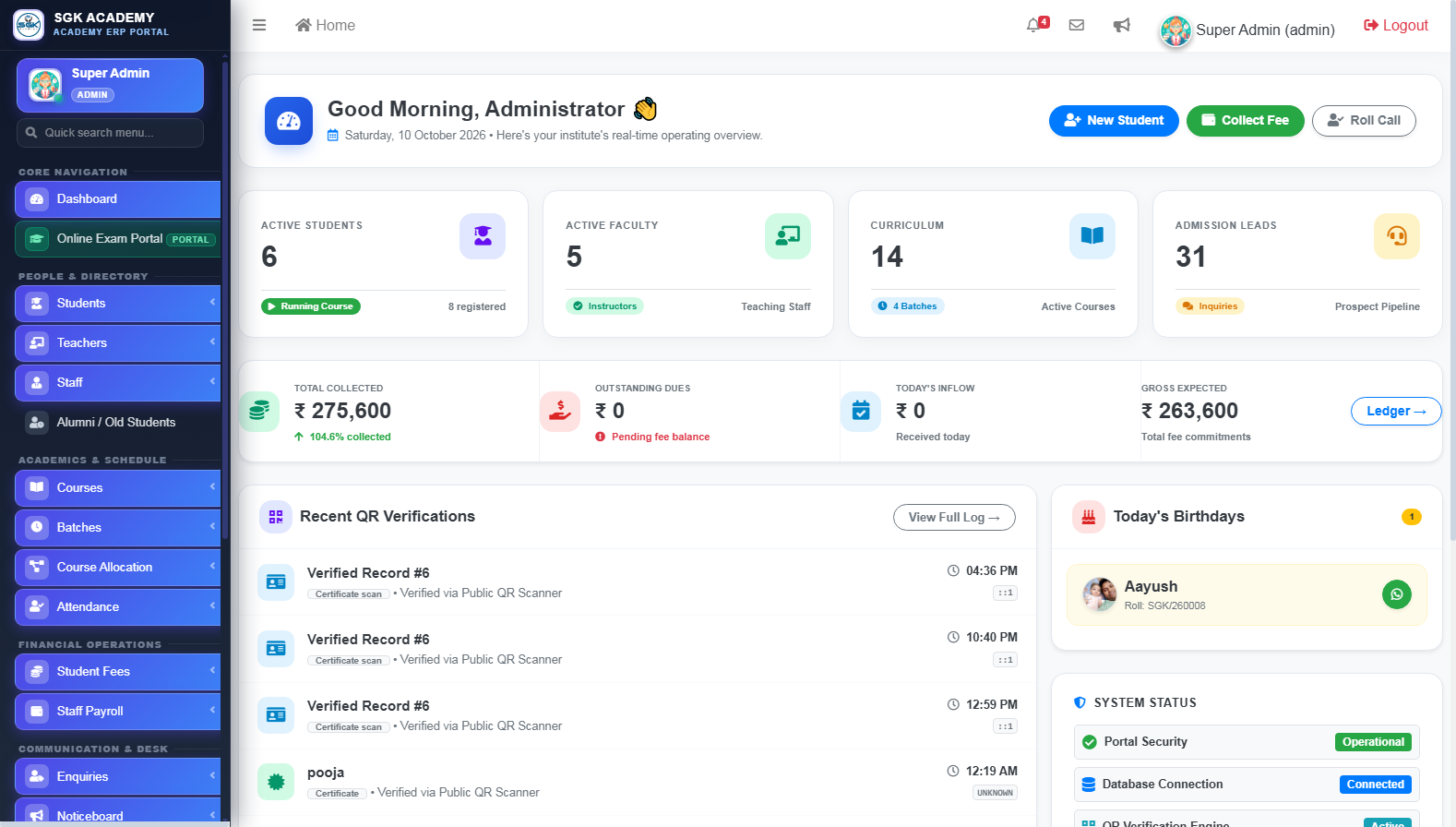
Task: Expand the Course Allocation menu
Action: point(117,567)
